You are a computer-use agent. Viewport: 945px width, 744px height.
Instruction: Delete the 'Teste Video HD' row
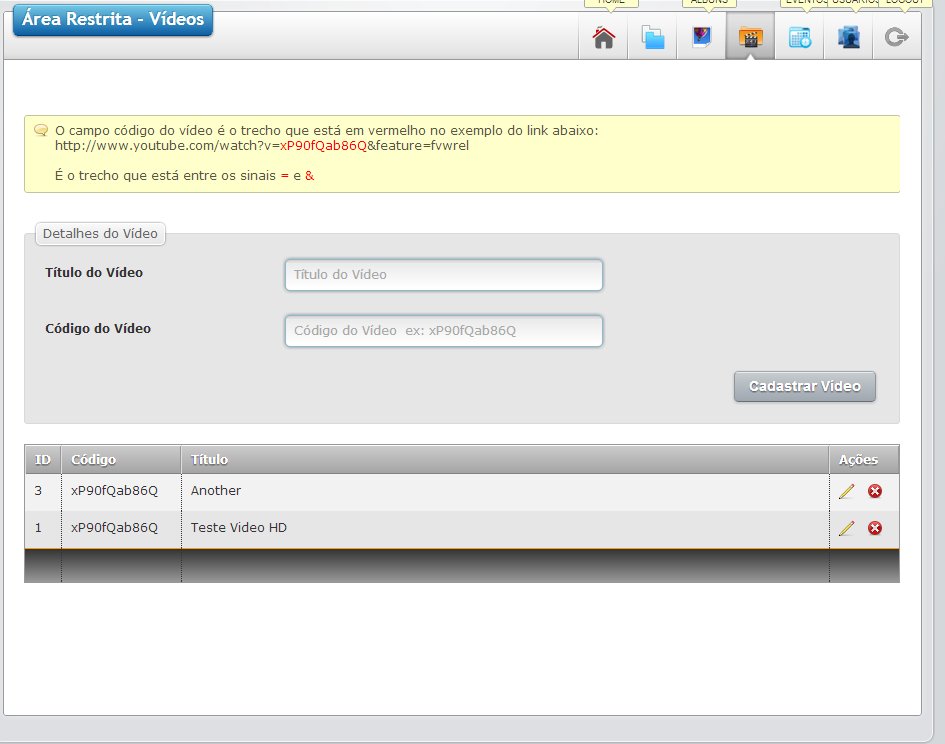(x=874, y=528)
